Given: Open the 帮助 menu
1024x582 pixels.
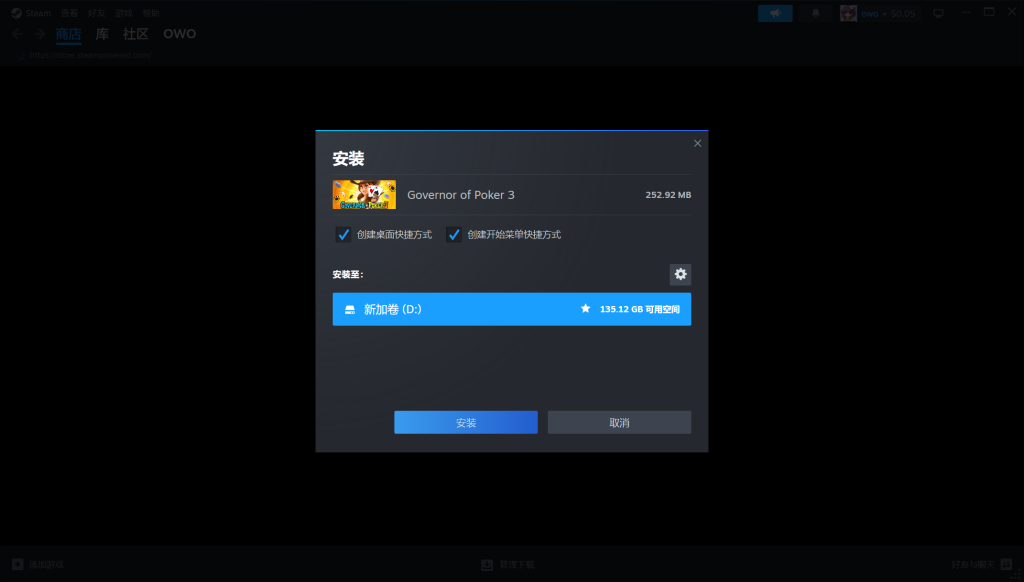Looking at the screenshot, I should [152, 13].
